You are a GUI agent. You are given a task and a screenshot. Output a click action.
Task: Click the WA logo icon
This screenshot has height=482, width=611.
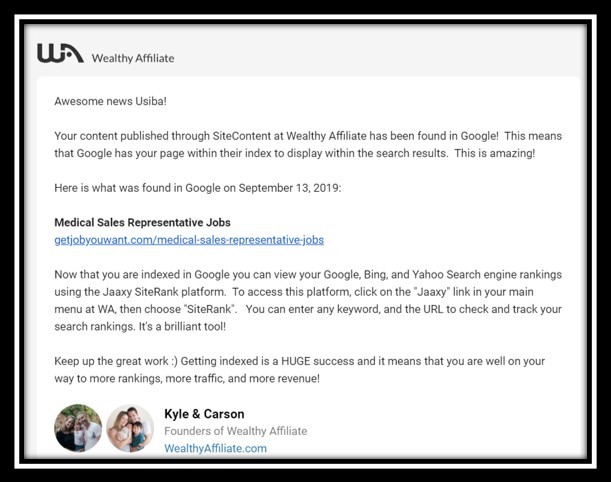(60, 53)
